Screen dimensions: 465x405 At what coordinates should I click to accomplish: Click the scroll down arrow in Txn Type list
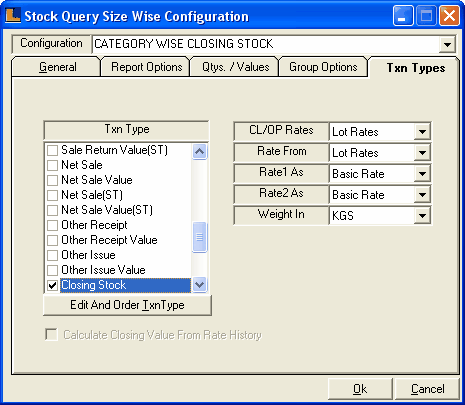[199, 285]
